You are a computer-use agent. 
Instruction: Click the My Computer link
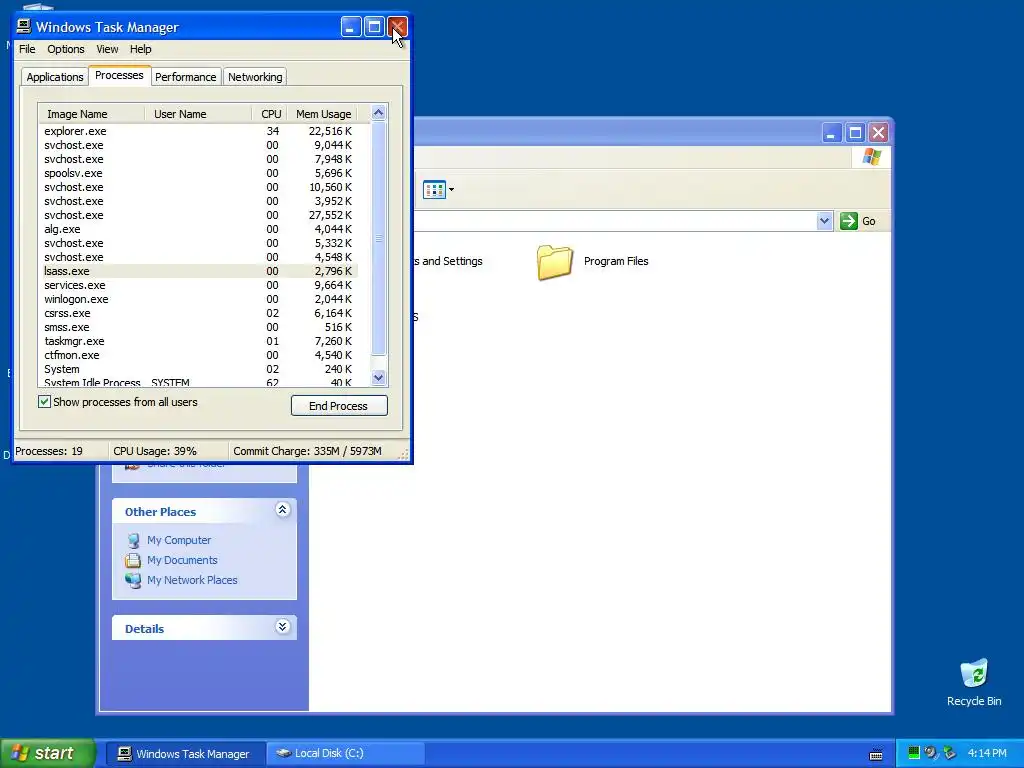click(x=179, y=540)
